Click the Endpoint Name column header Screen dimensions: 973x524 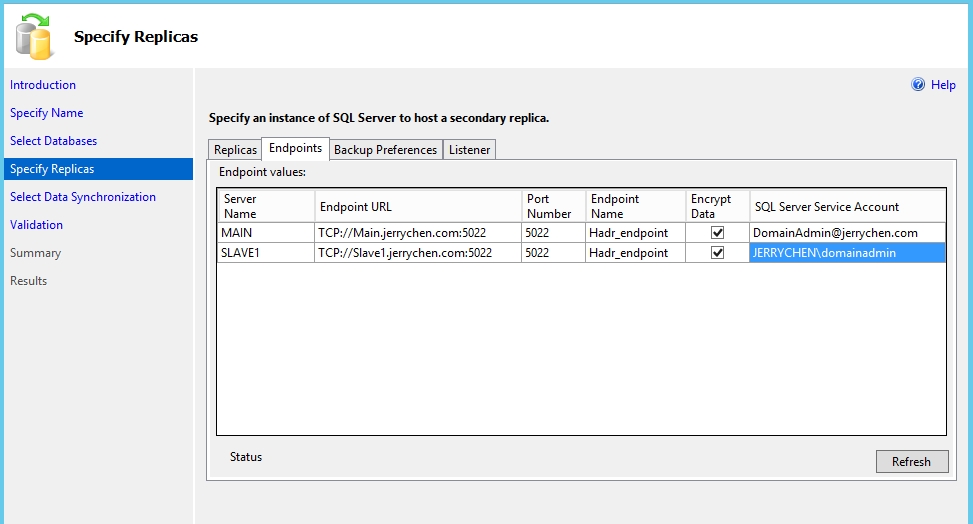click(x=635, y=206)
